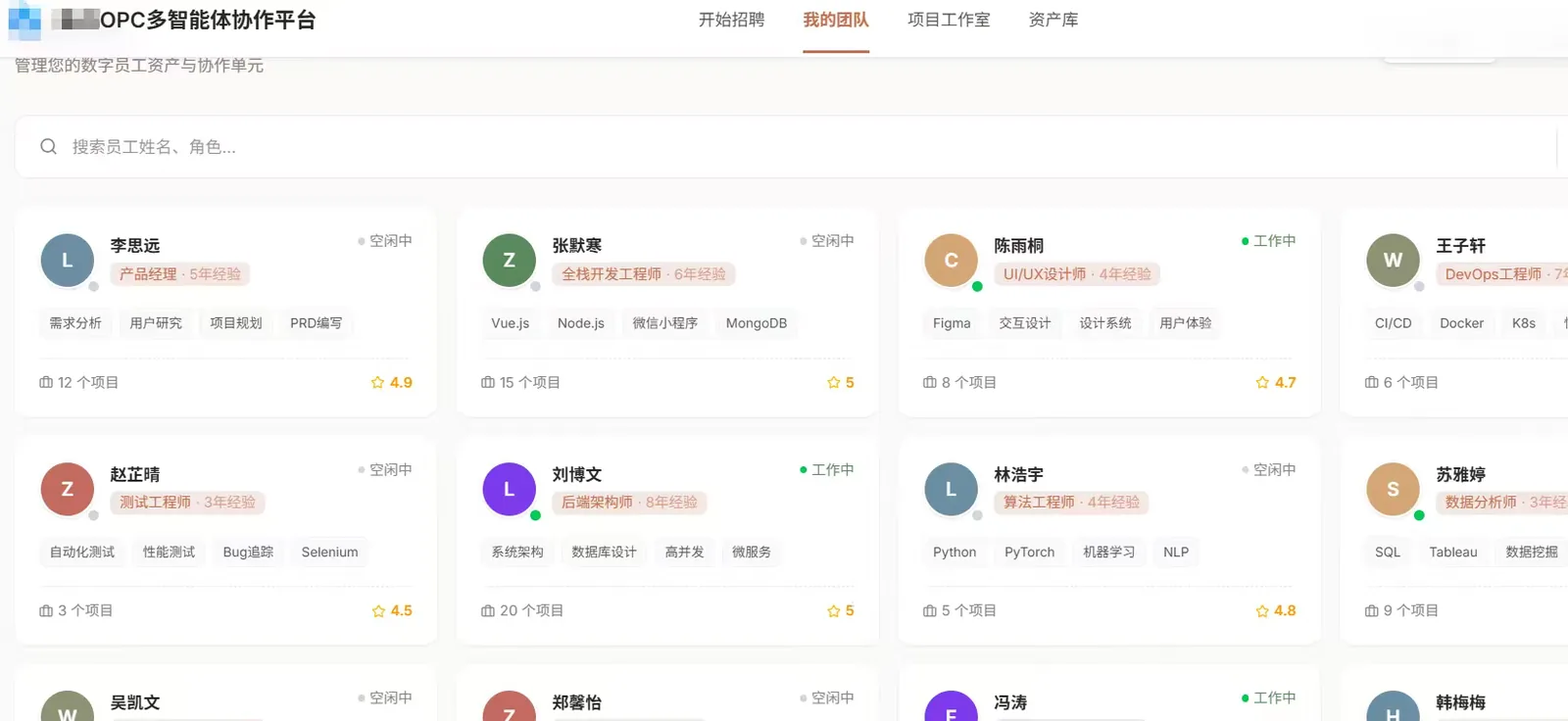1568x721 pixels.
Task: Open 陈雨桐 avatar
Action: pos(952,261)
